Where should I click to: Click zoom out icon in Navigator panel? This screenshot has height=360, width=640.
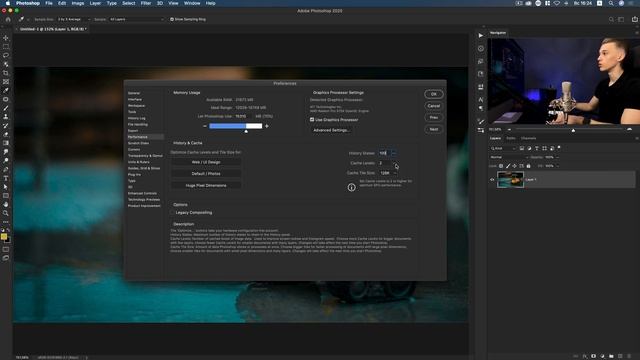tap(509, 129)
